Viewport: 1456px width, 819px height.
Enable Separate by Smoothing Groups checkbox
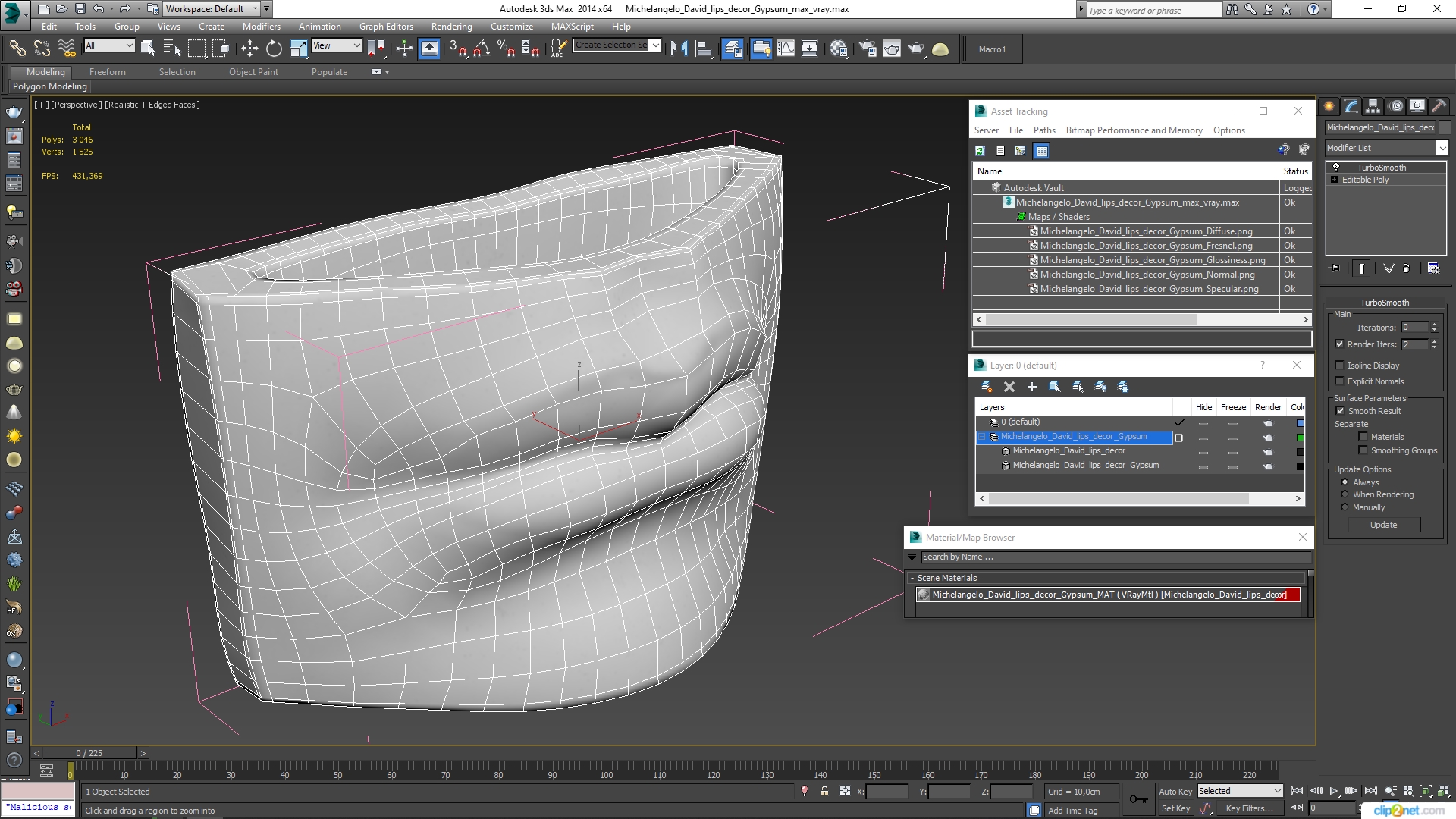point(1363,450)
